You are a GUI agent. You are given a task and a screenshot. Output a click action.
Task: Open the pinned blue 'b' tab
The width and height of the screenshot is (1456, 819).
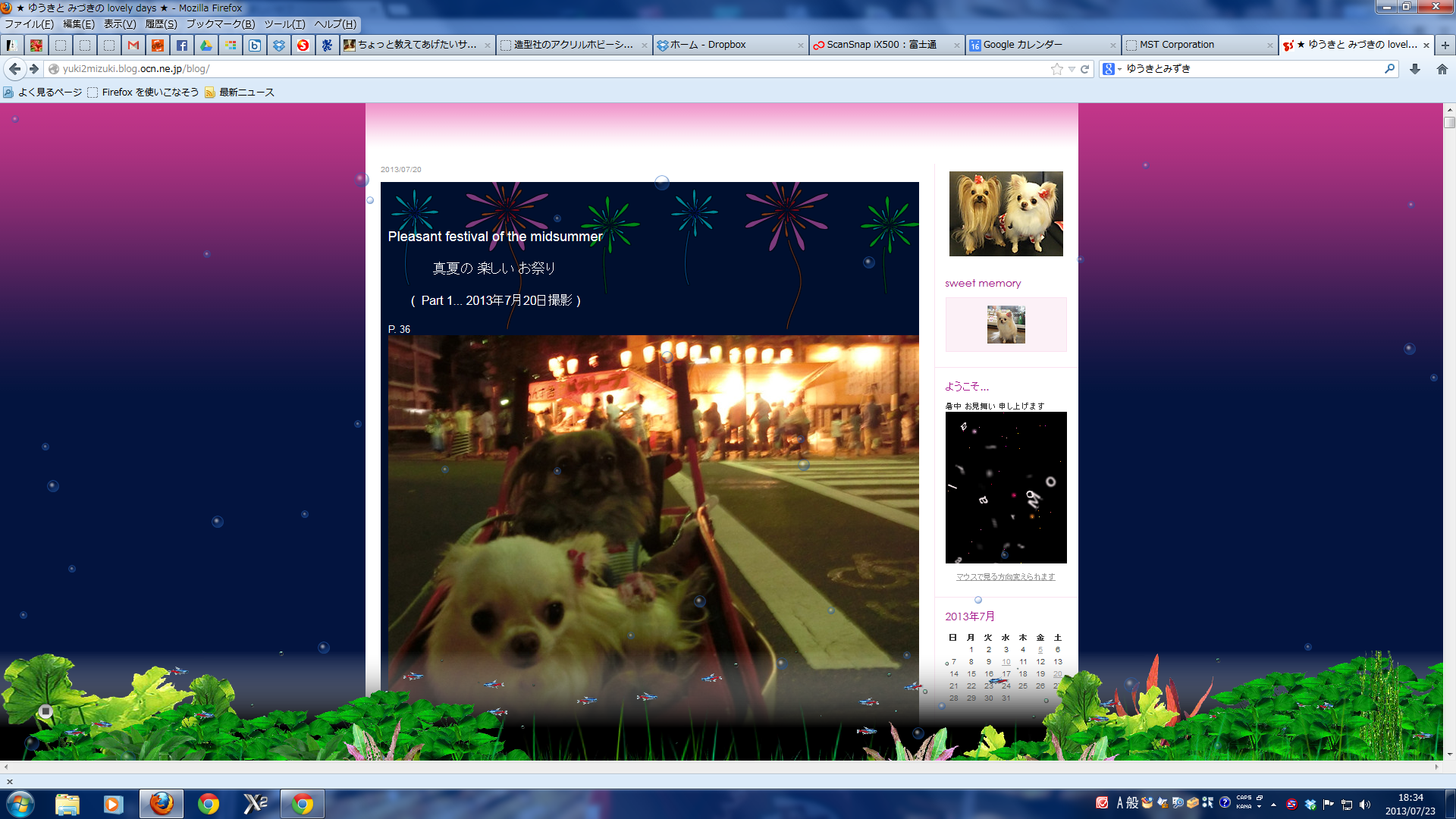coord(255,45)
